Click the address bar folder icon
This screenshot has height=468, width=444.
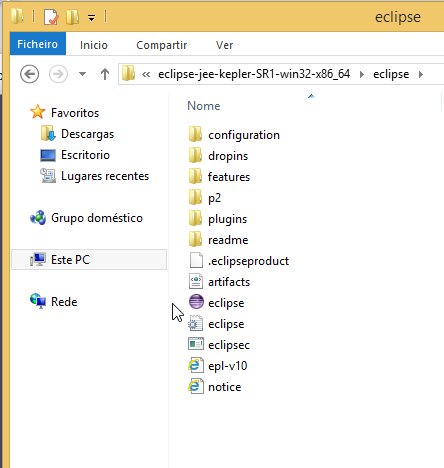tap(128, 73)
